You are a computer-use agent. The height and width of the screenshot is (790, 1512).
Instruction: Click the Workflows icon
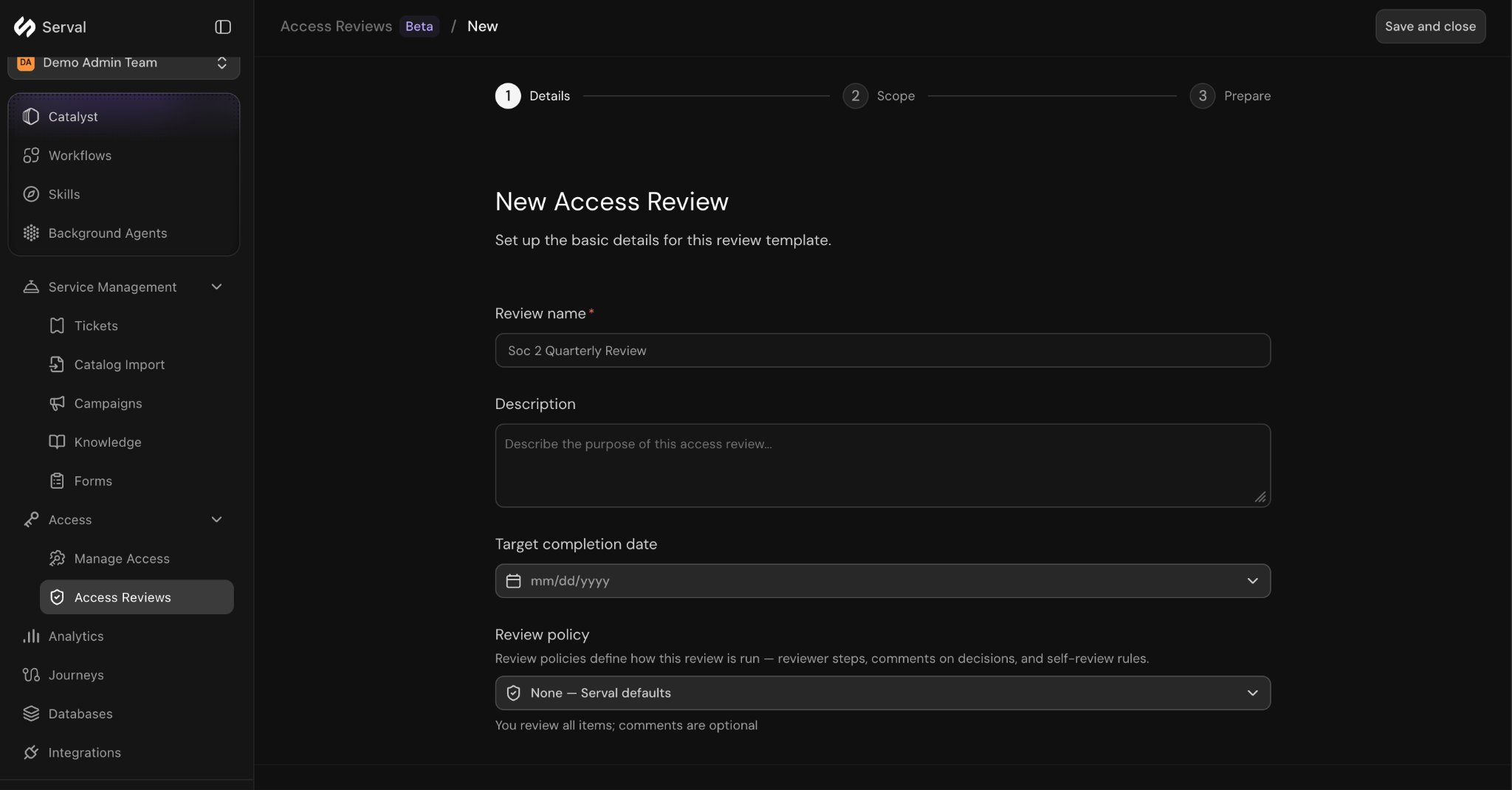31,155
